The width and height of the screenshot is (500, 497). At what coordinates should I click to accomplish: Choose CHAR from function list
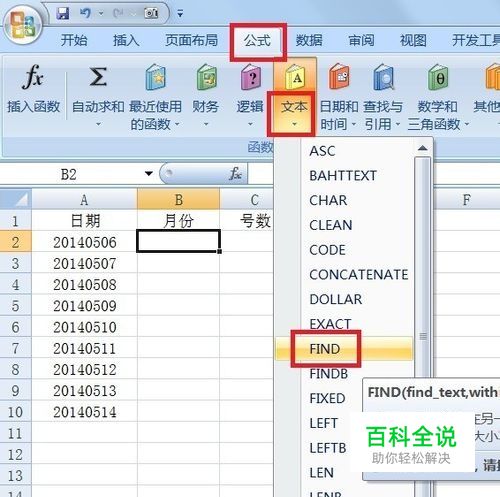coord(344,200)
